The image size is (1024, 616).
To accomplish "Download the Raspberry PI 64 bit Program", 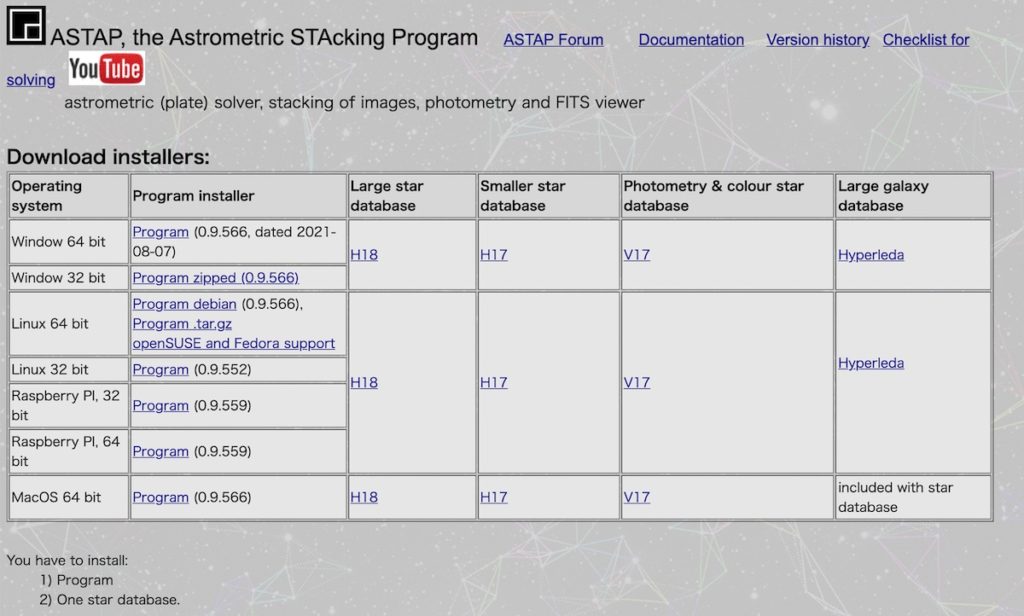I will [x=160, y=451].
